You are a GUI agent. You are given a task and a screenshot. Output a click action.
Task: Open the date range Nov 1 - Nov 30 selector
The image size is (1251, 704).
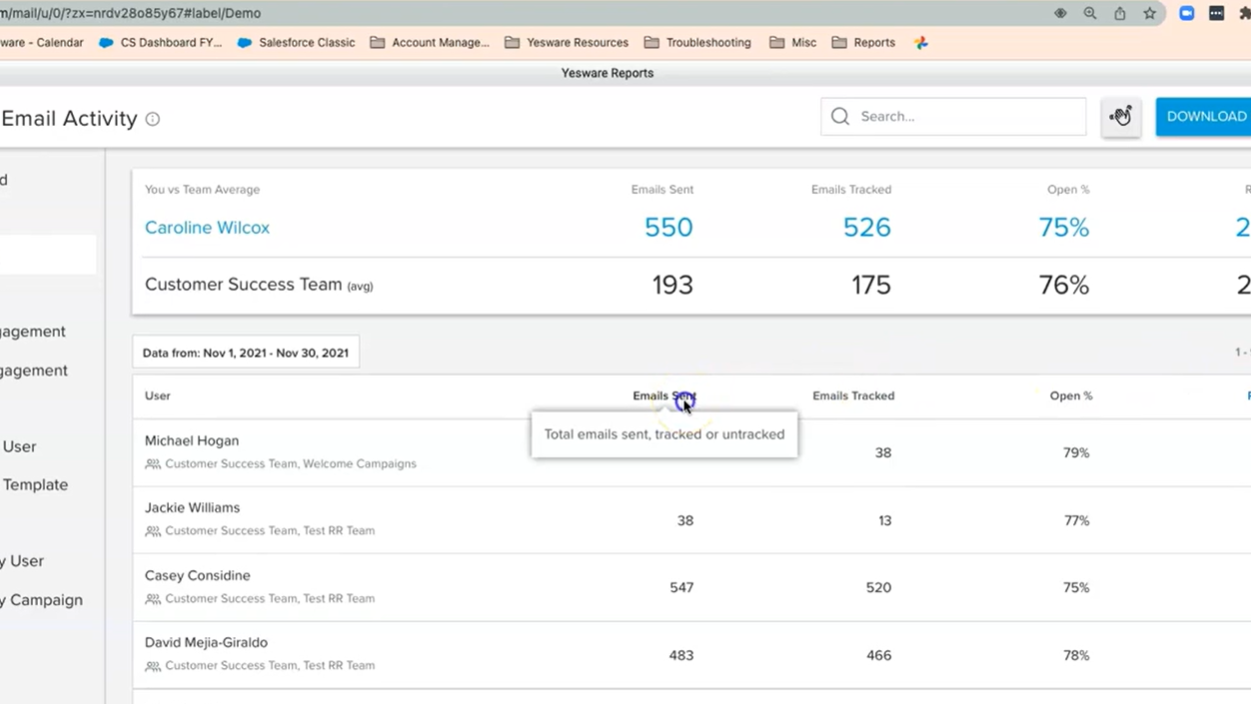coord(246,352)
